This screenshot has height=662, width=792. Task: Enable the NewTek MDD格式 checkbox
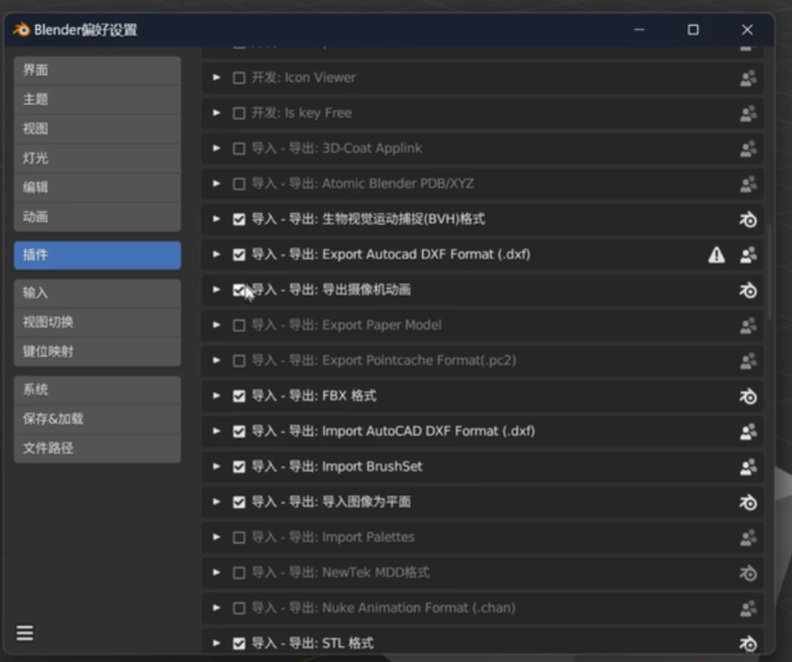[239, 573]
